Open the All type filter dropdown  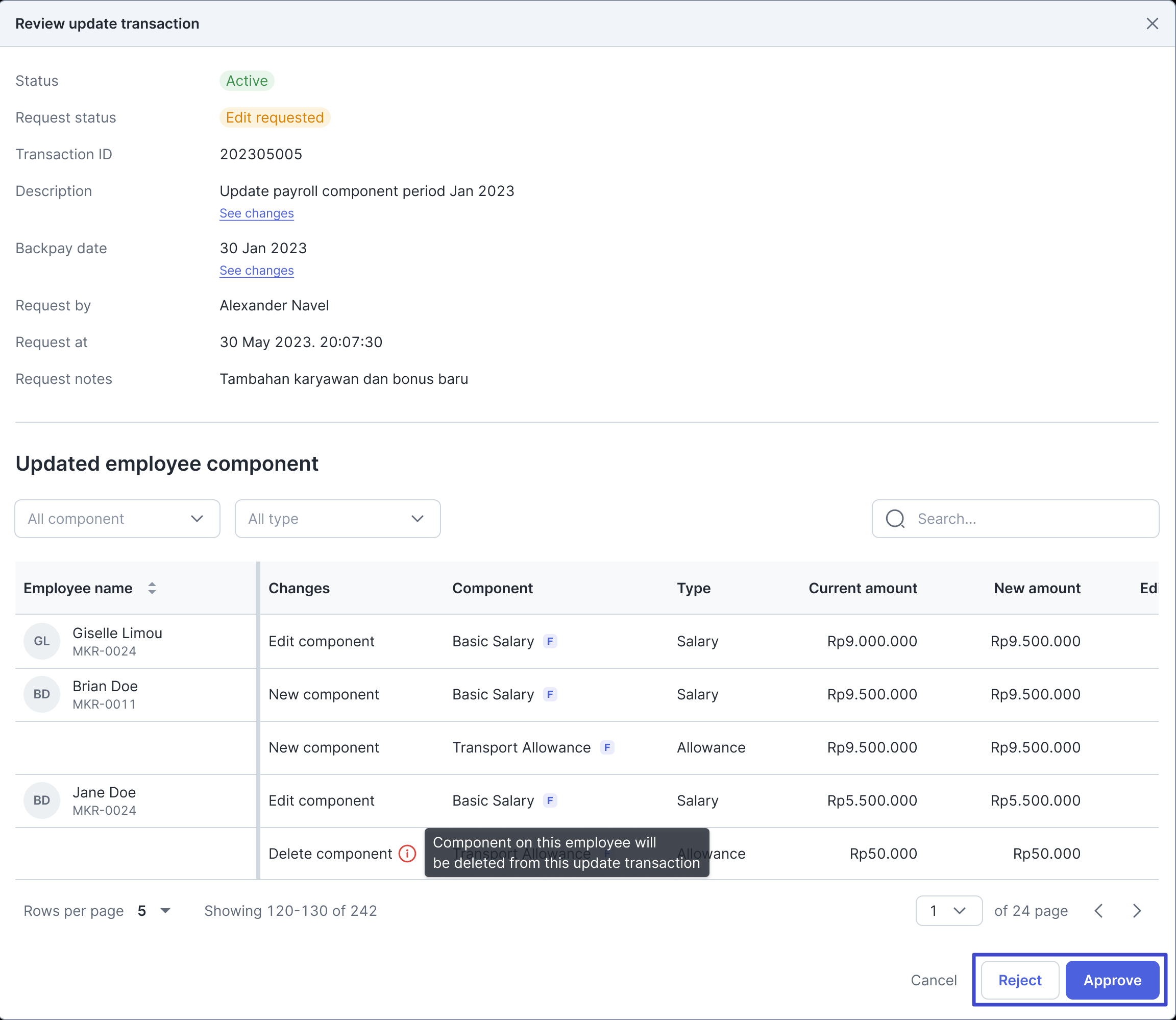click(x=337, y=519)
